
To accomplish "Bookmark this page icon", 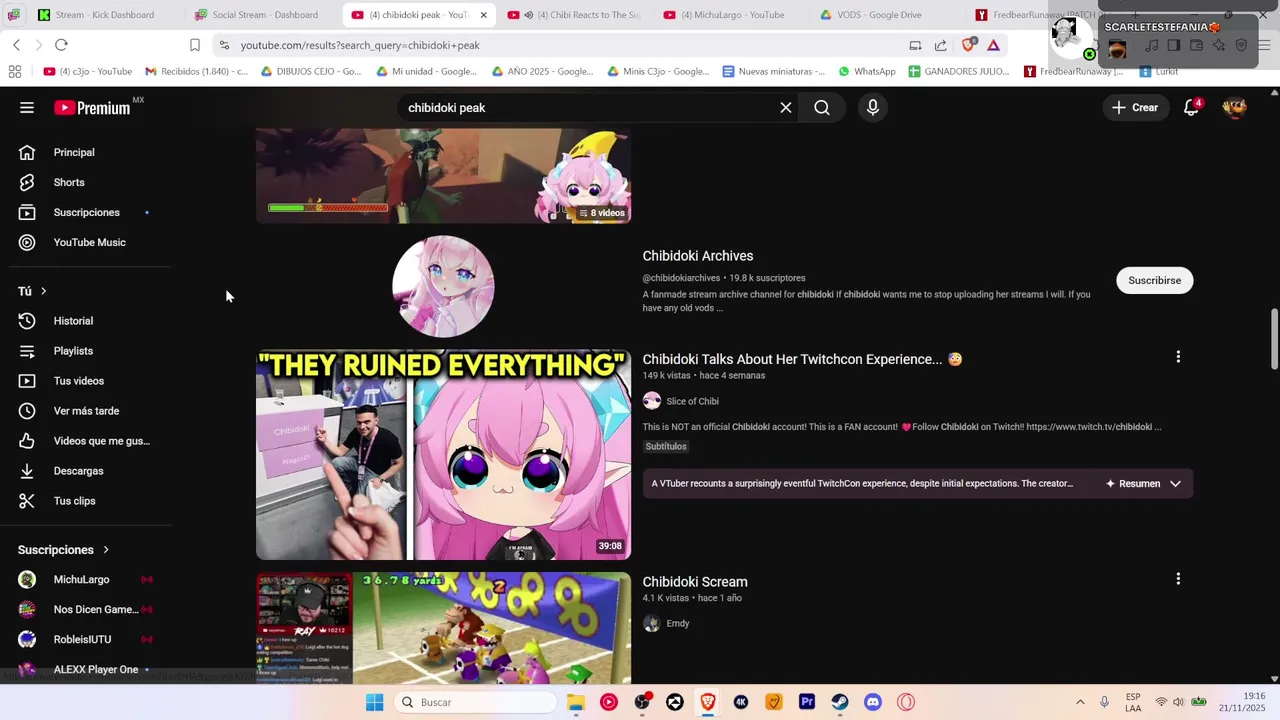I will [x=195, y=45].
